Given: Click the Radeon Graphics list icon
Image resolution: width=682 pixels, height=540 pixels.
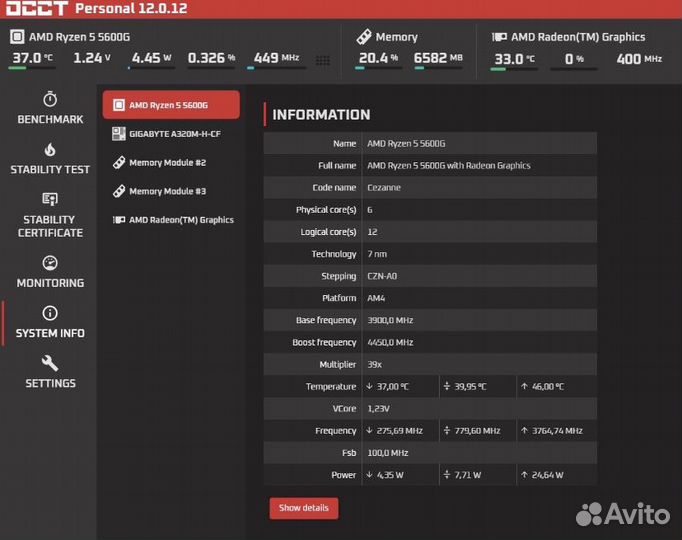Looking at the screenshot, I should (x=119, y=220).
